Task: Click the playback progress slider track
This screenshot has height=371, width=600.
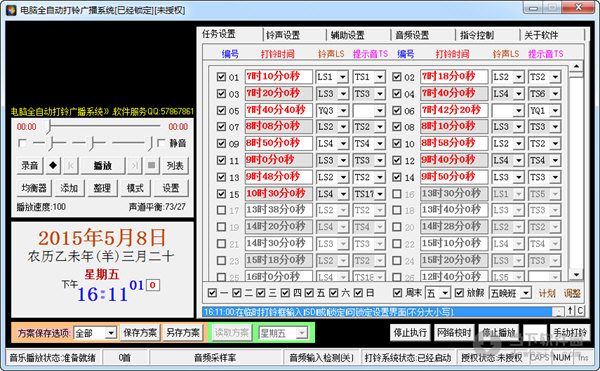Action: (x=104, y=126)
